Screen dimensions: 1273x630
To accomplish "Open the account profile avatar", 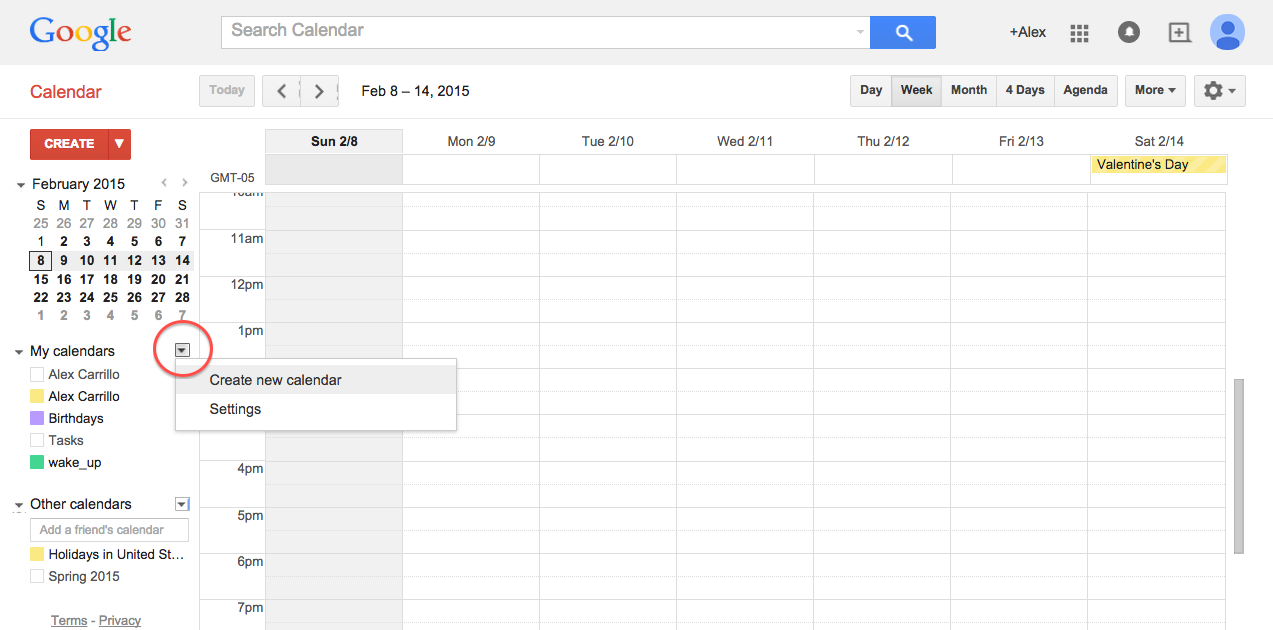I will point(1227,32).
